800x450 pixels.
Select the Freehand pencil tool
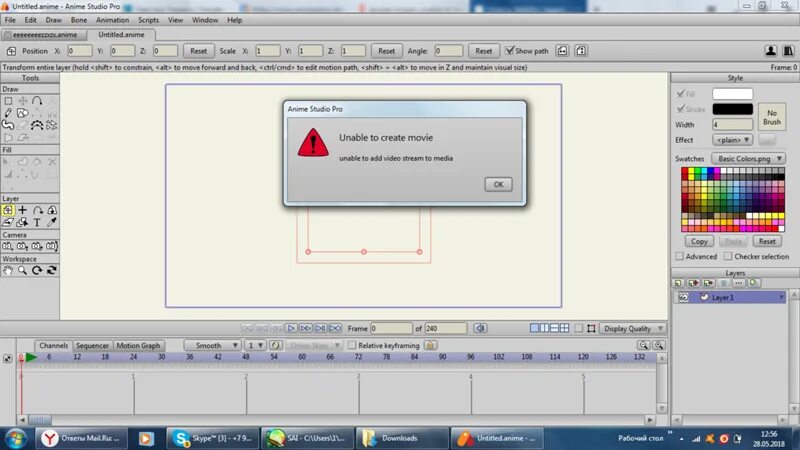(x=8, y=113)
